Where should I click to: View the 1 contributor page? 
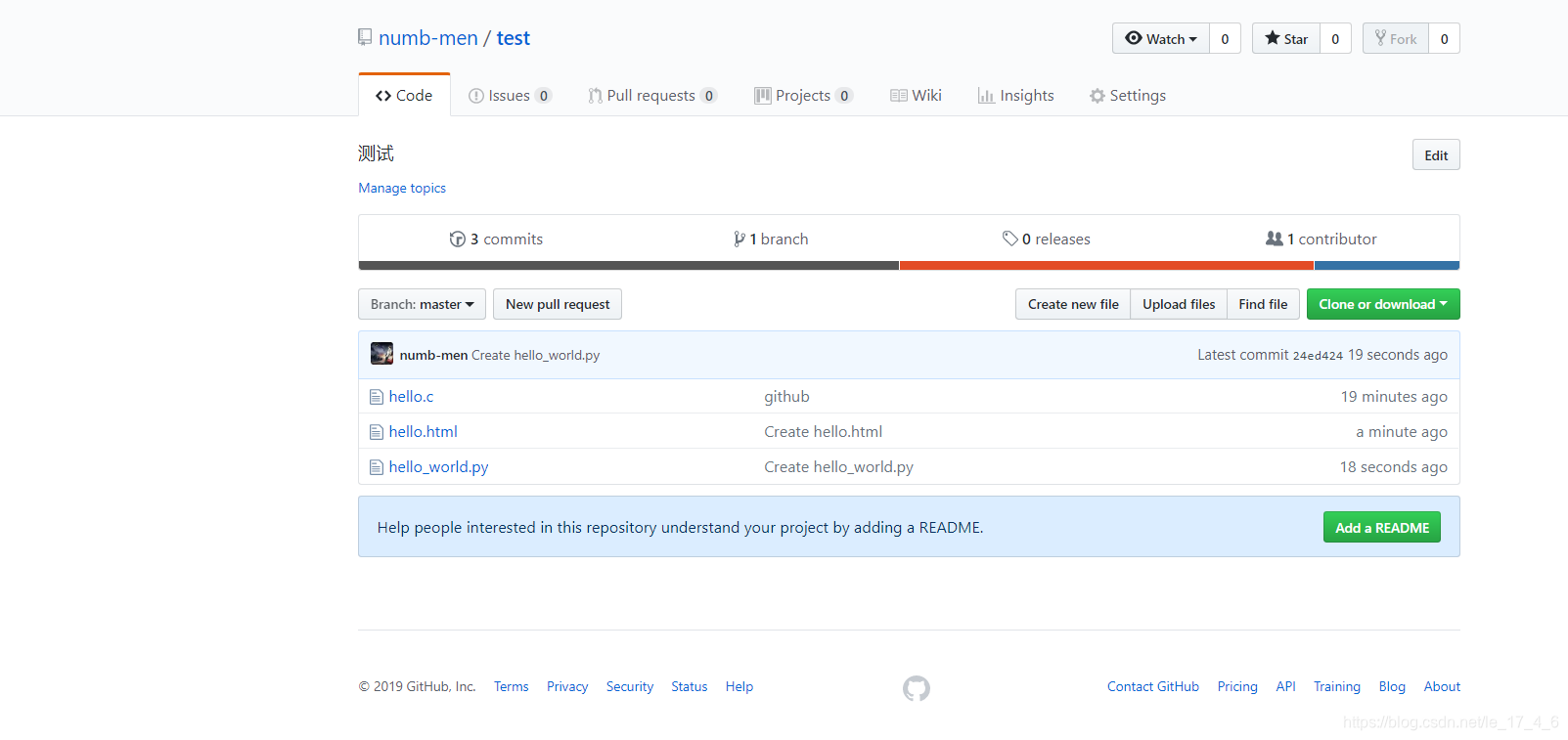click(x=1322, y=239)
